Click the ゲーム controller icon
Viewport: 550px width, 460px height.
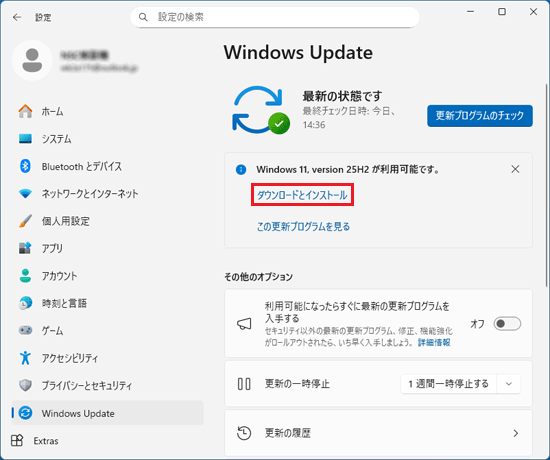coord(25,330)
